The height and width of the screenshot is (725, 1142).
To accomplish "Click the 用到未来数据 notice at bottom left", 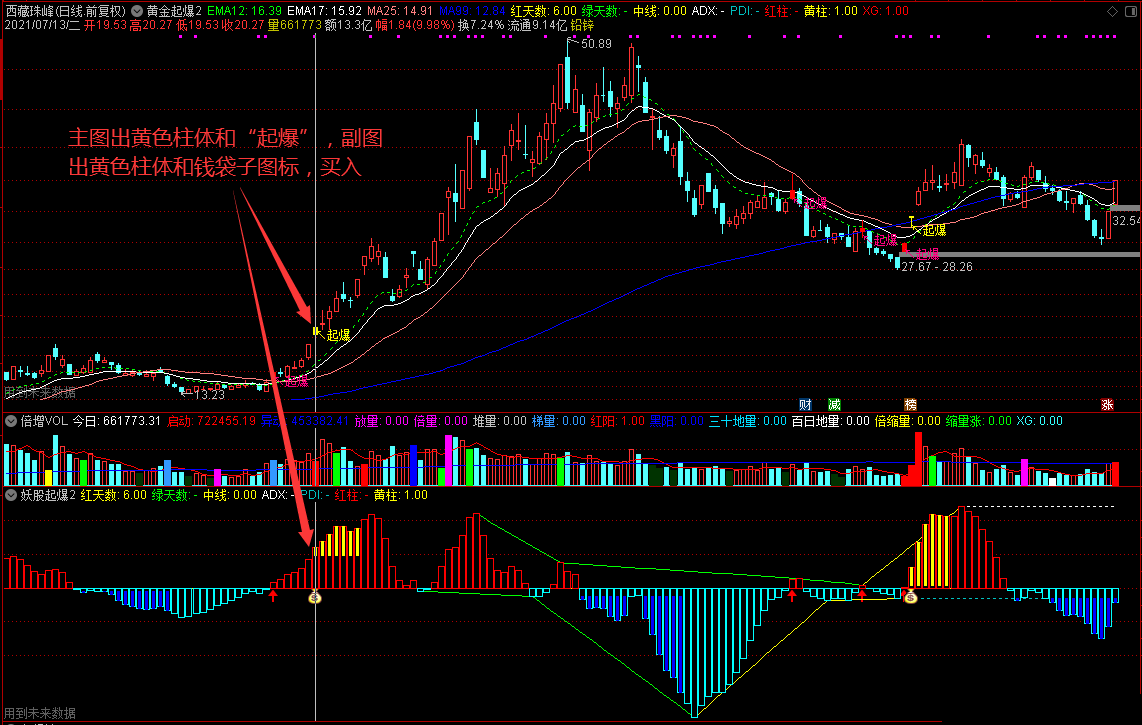I will click(x=40, y=713).
